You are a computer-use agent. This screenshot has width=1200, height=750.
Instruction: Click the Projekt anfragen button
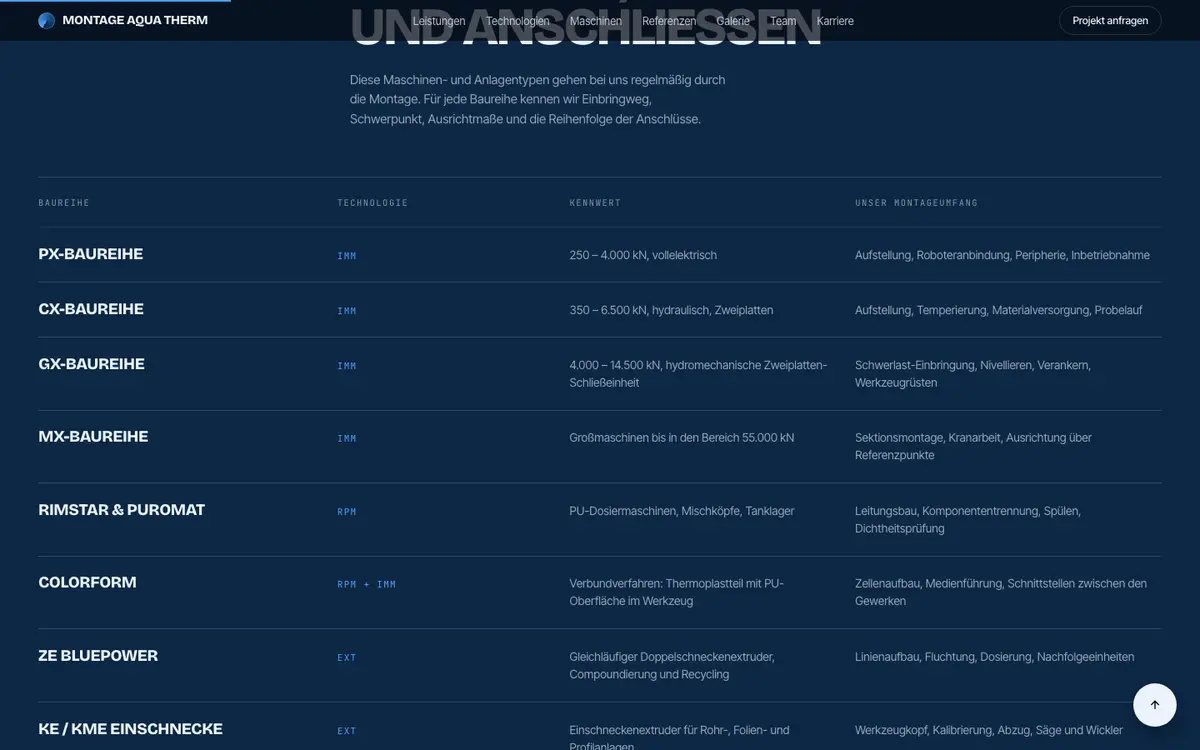[x=1110, y=20]
